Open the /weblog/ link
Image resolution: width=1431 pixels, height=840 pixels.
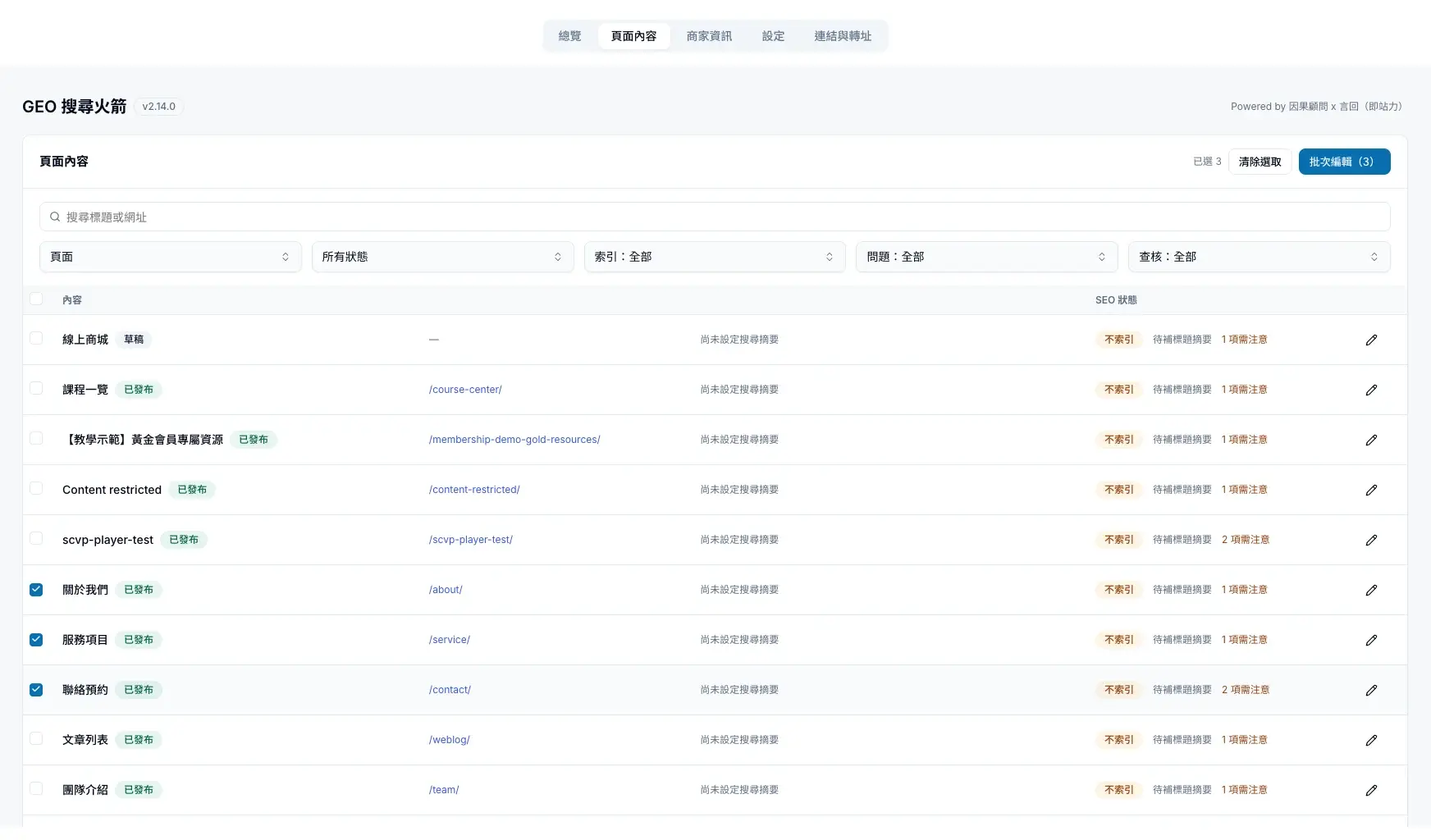(x=449, y=740)
